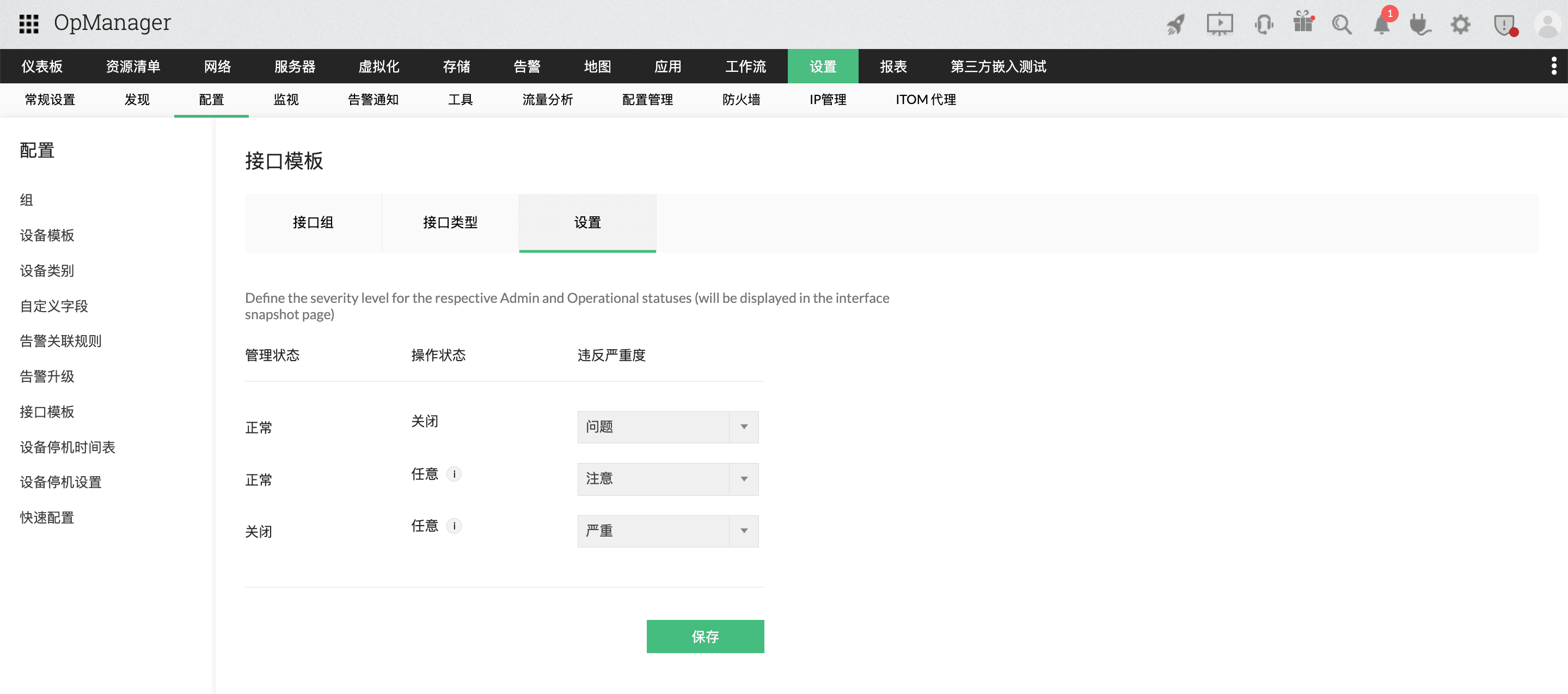Open 设备停机时间表 in the left sidebar

click(68, 446)
